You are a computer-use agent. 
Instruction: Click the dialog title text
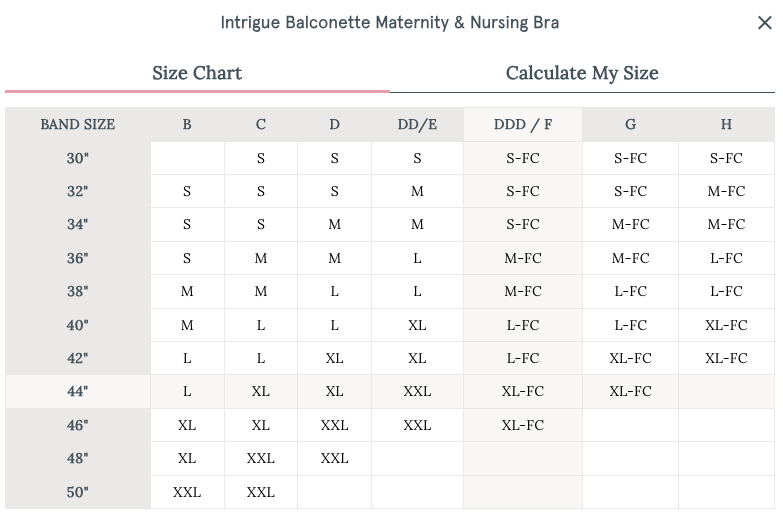click(x=390, y=22)
